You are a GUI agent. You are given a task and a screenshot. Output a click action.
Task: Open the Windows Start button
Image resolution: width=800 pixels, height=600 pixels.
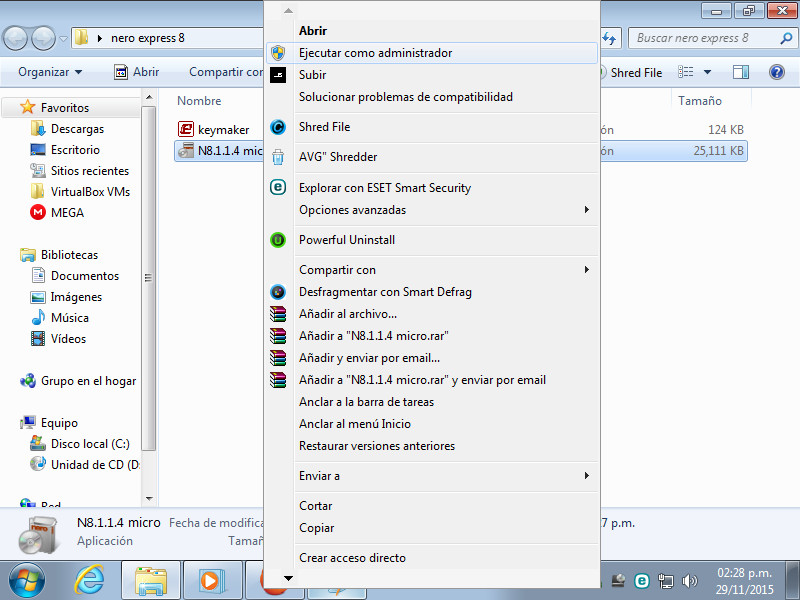[27, 581]
